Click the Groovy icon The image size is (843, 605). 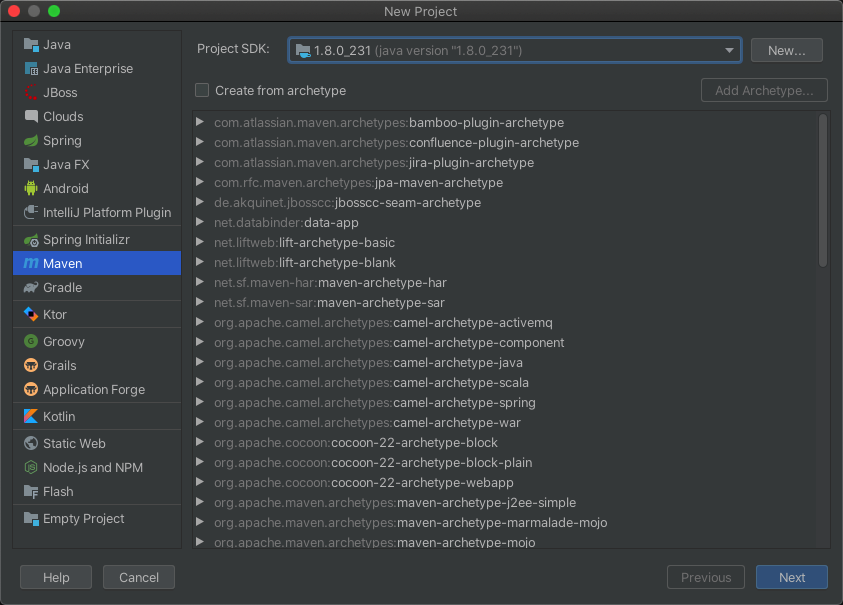pos(31,341)
